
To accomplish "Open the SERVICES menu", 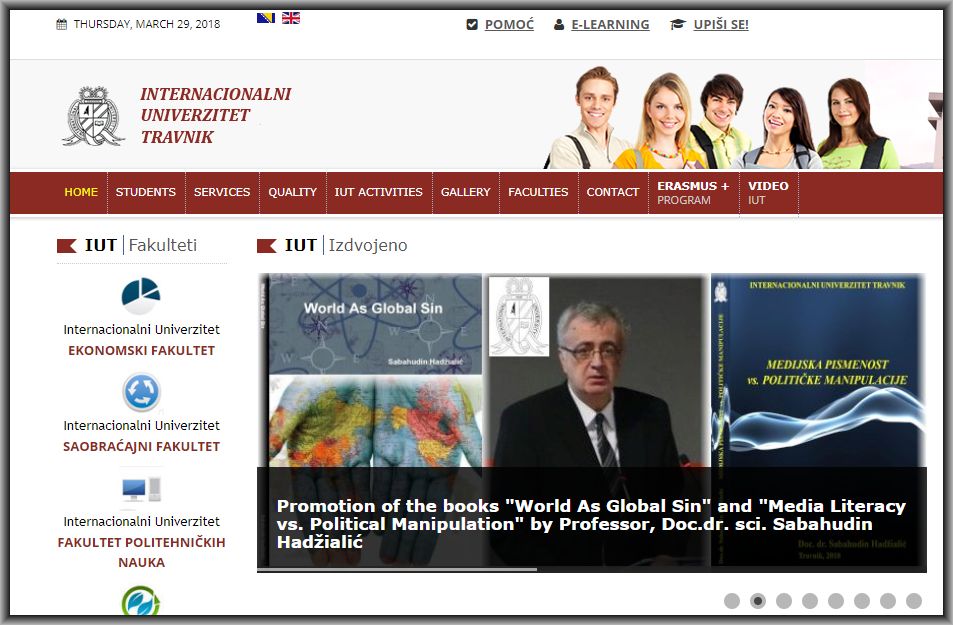I will tap(222, 192).
